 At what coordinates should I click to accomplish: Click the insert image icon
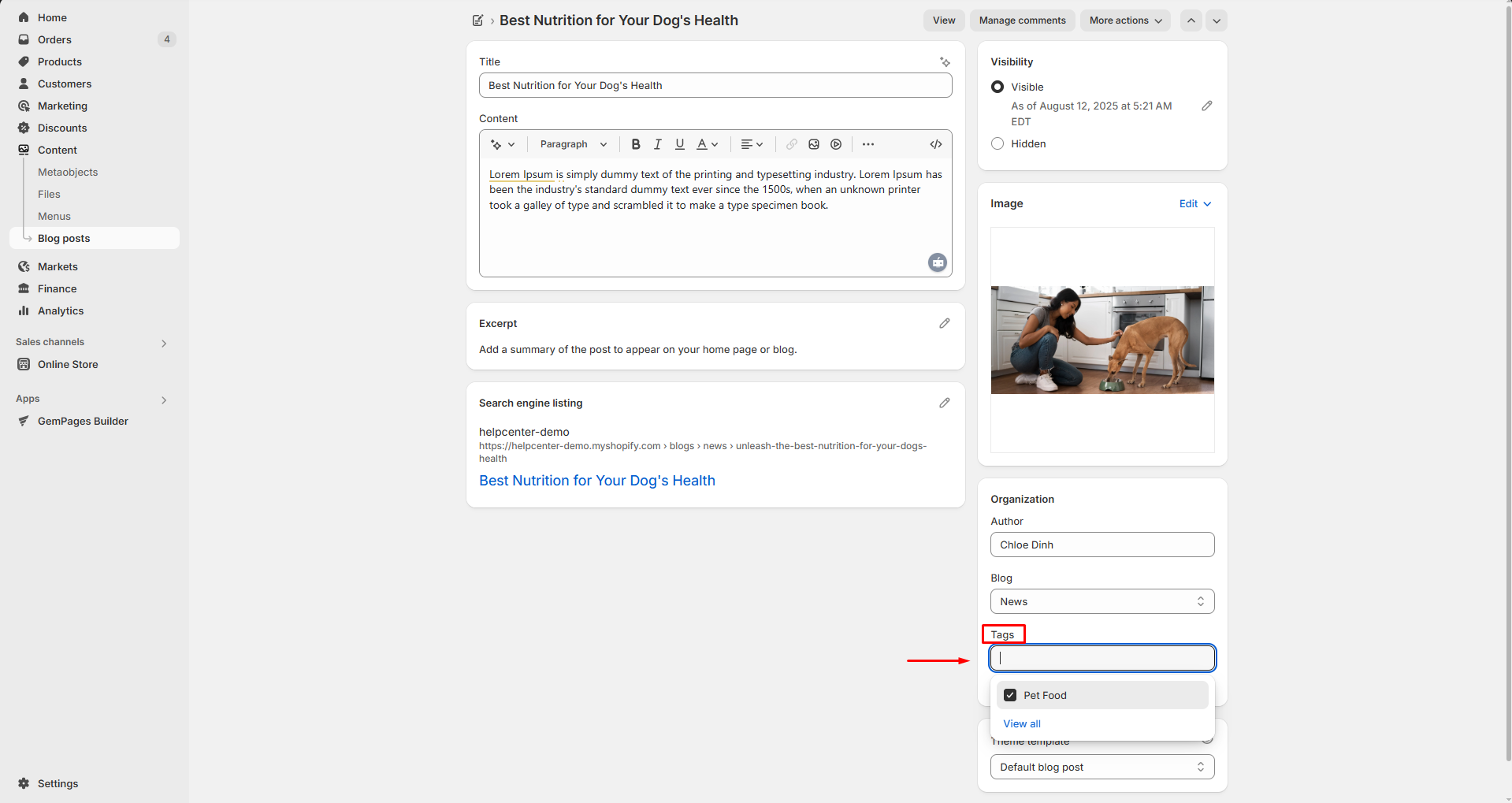[814, 144]
